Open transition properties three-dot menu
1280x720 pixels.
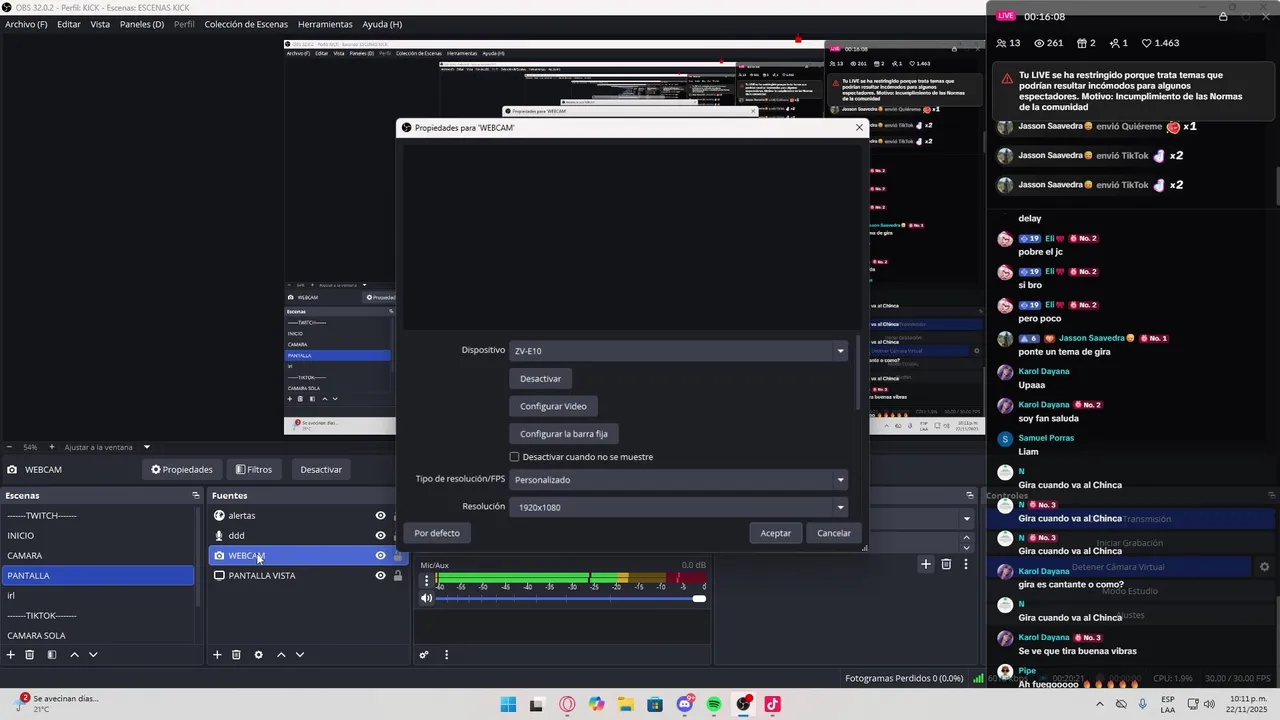(965, 565)
